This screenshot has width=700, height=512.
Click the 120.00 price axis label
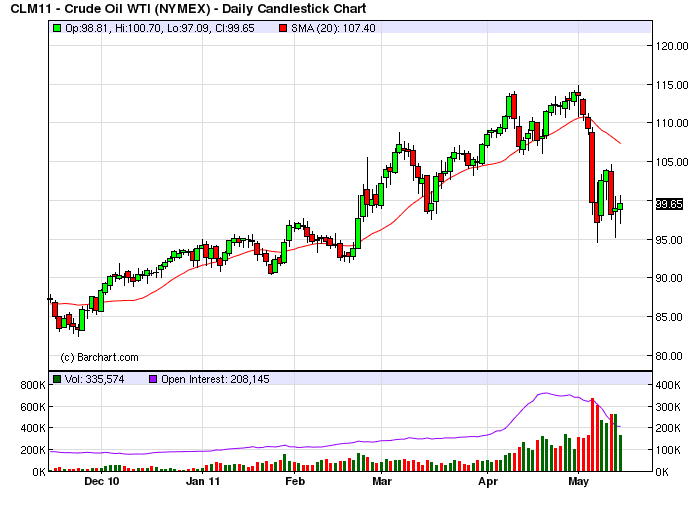pos(672,46)
